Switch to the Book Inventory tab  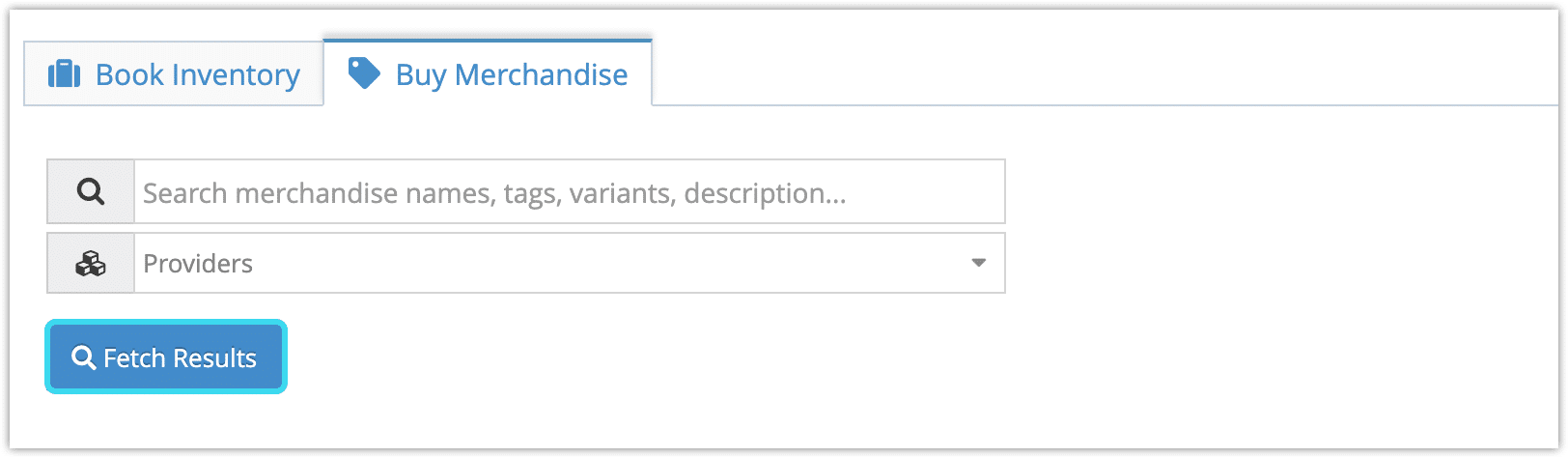(174, 73)
